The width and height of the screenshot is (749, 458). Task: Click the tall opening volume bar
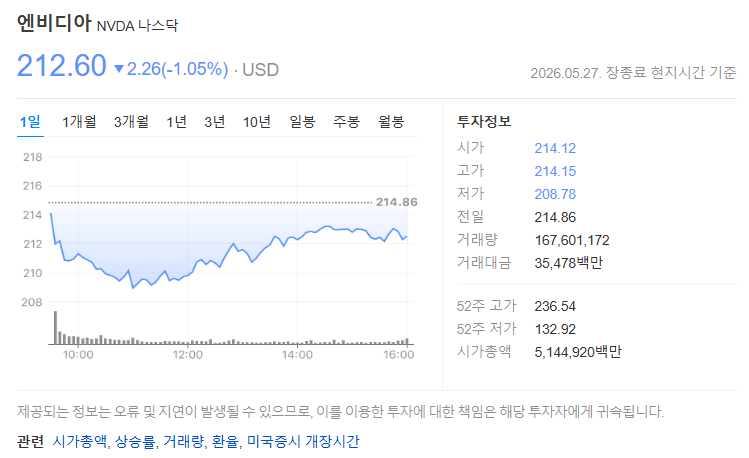(x=55, y=328)
